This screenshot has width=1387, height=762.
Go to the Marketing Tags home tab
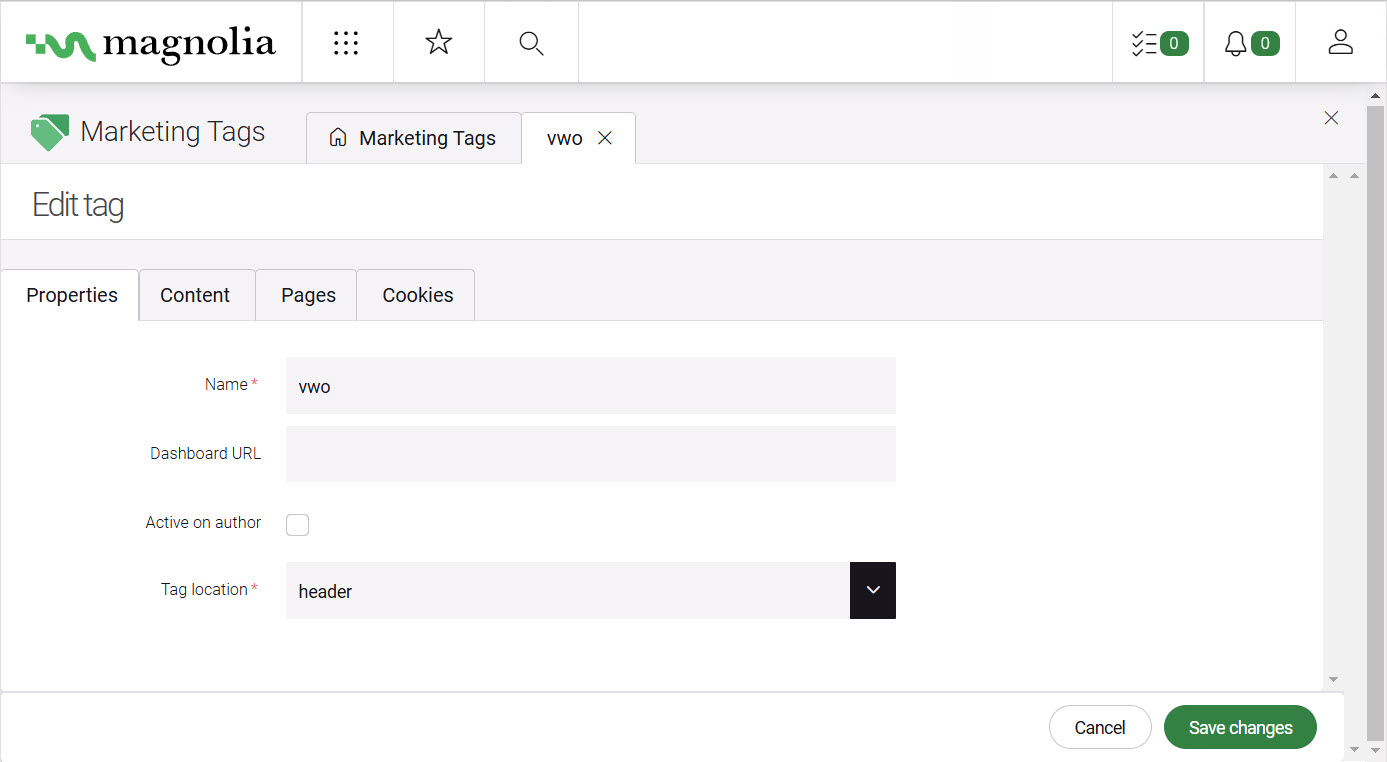[413, 138]
